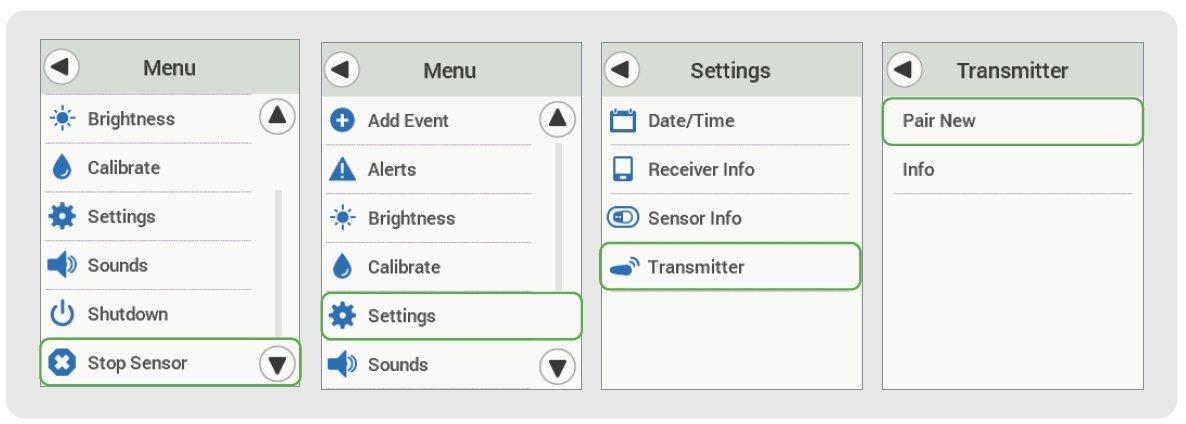Open Sensor Info via its sensor icon
The width and height of the screenshot is (1186, 424).
622,218
